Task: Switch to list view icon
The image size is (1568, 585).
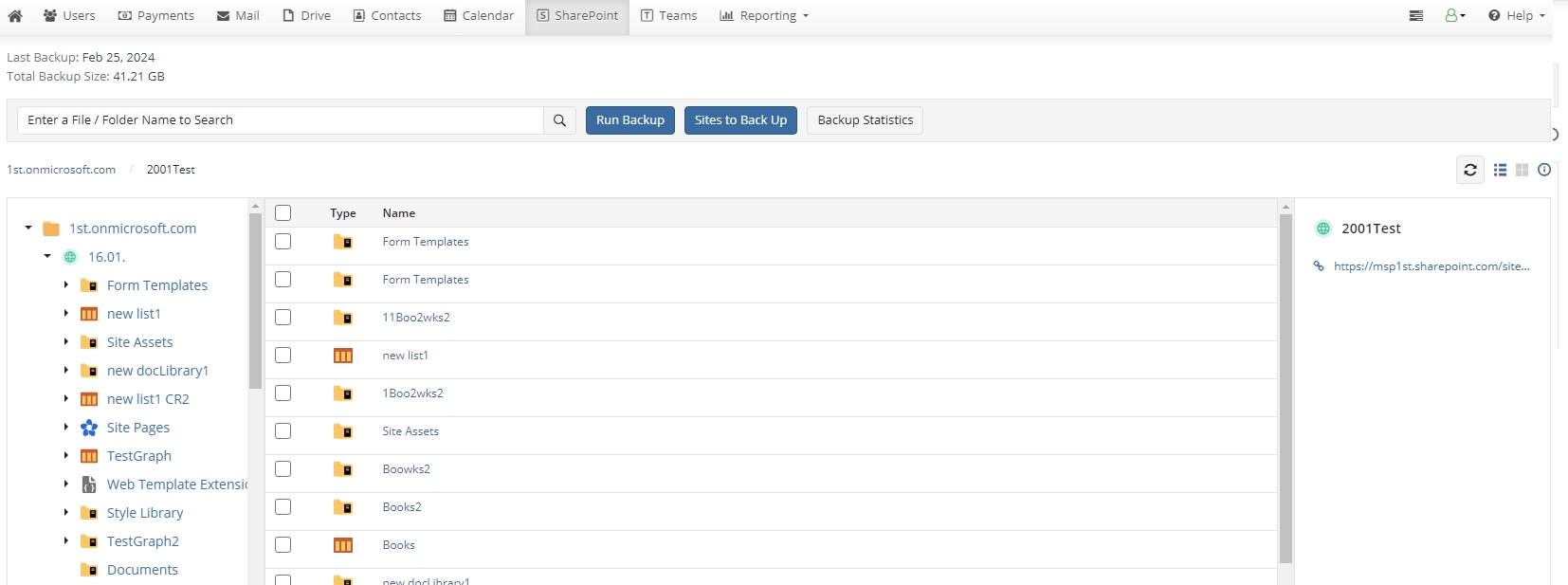Action: tap(1500, 170)
